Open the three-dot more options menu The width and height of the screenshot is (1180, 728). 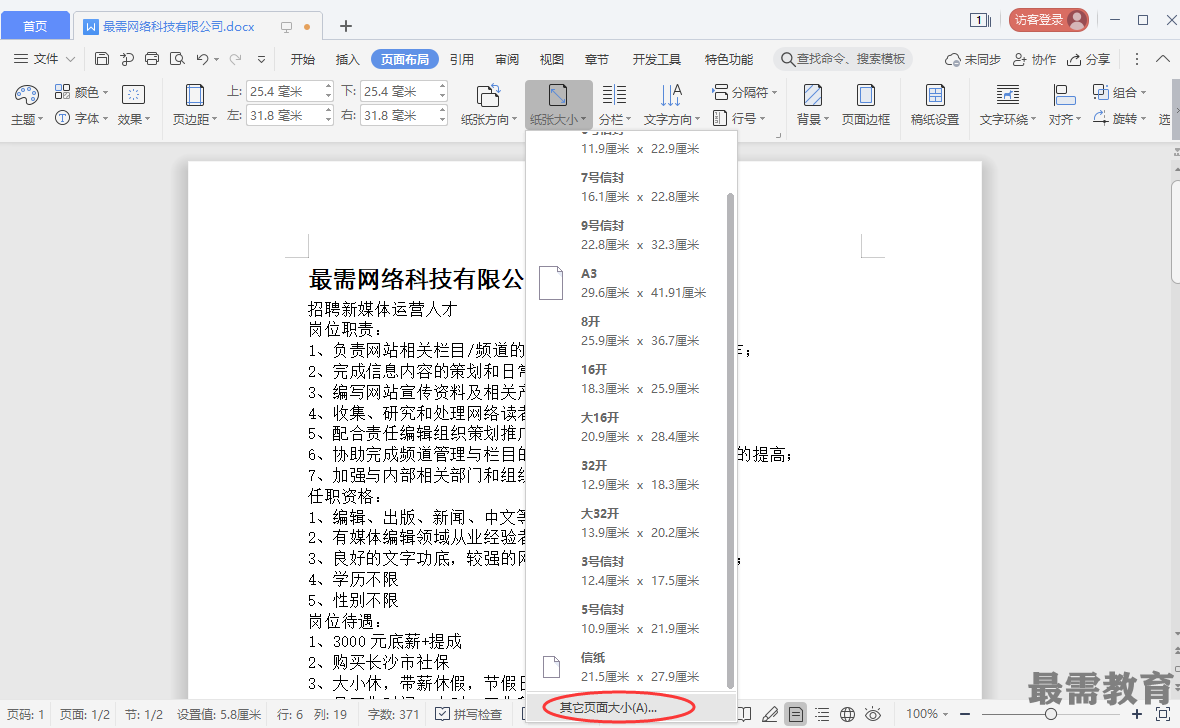pos(1136,59)
